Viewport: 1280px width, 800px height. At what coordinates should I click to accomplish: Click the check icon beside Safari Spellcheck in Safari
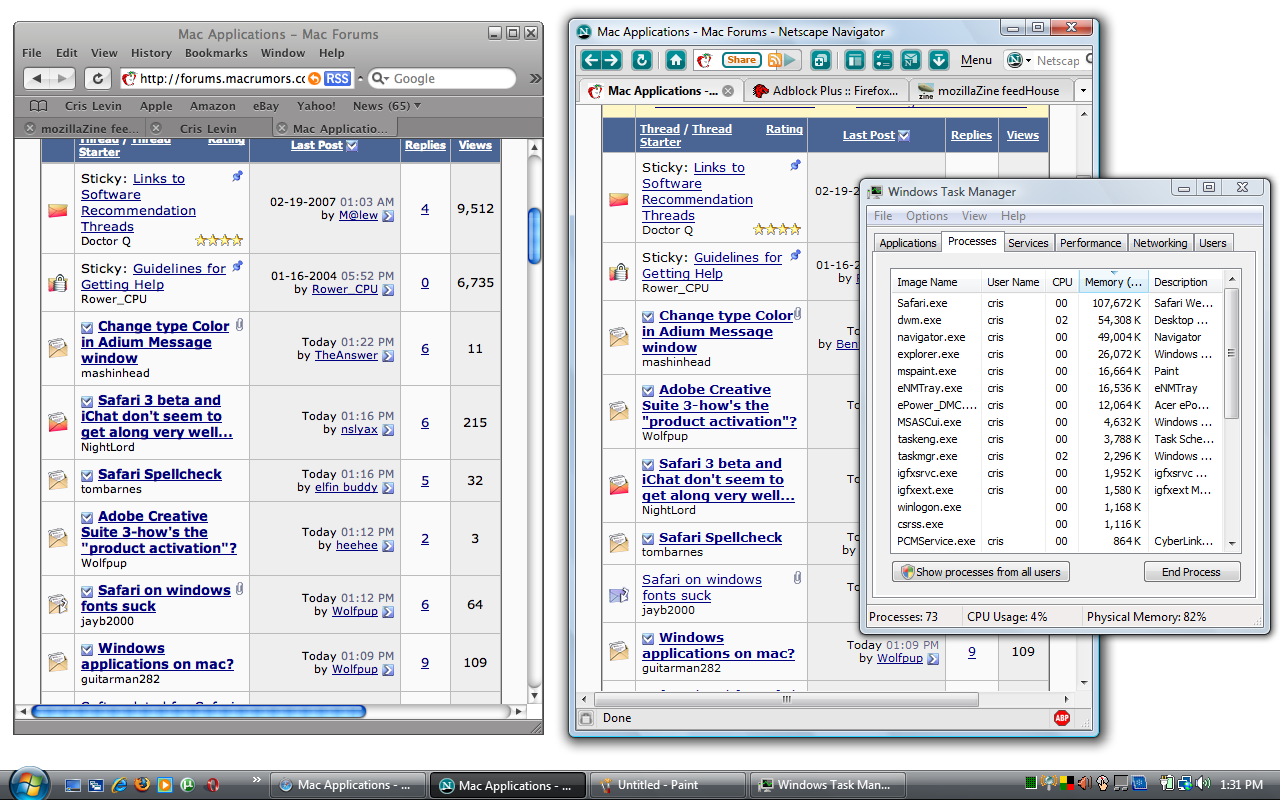[x=87, y=475]
